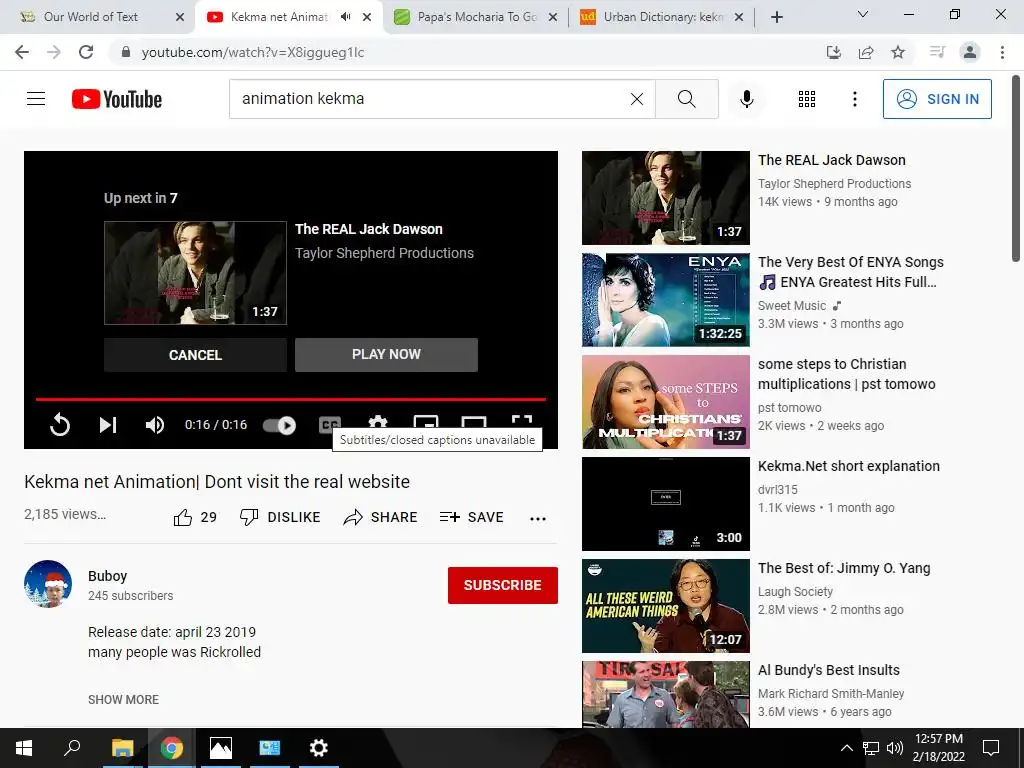Show hidden system tray icons

pos(846,748)
